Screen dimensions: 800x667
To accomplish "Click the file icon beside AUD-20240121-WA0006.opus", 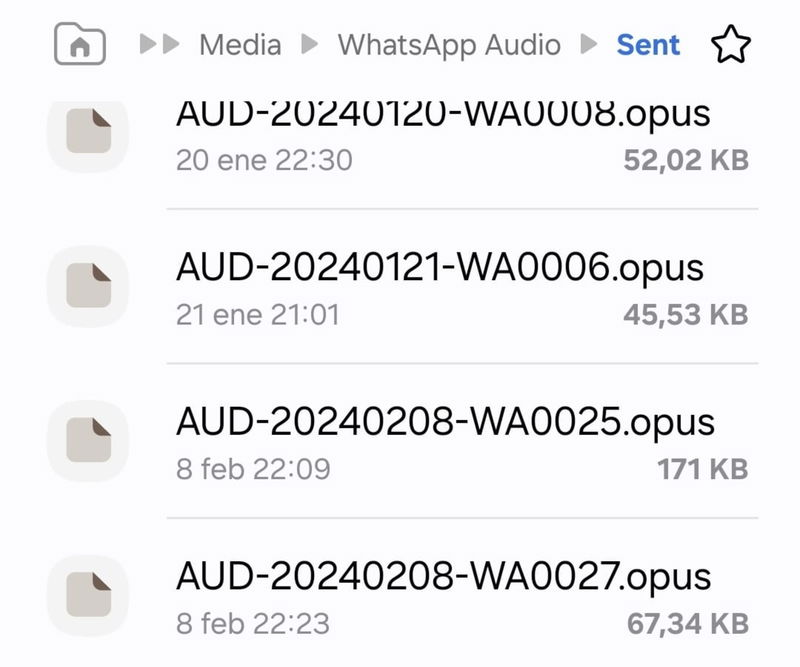I will (88, 287).
